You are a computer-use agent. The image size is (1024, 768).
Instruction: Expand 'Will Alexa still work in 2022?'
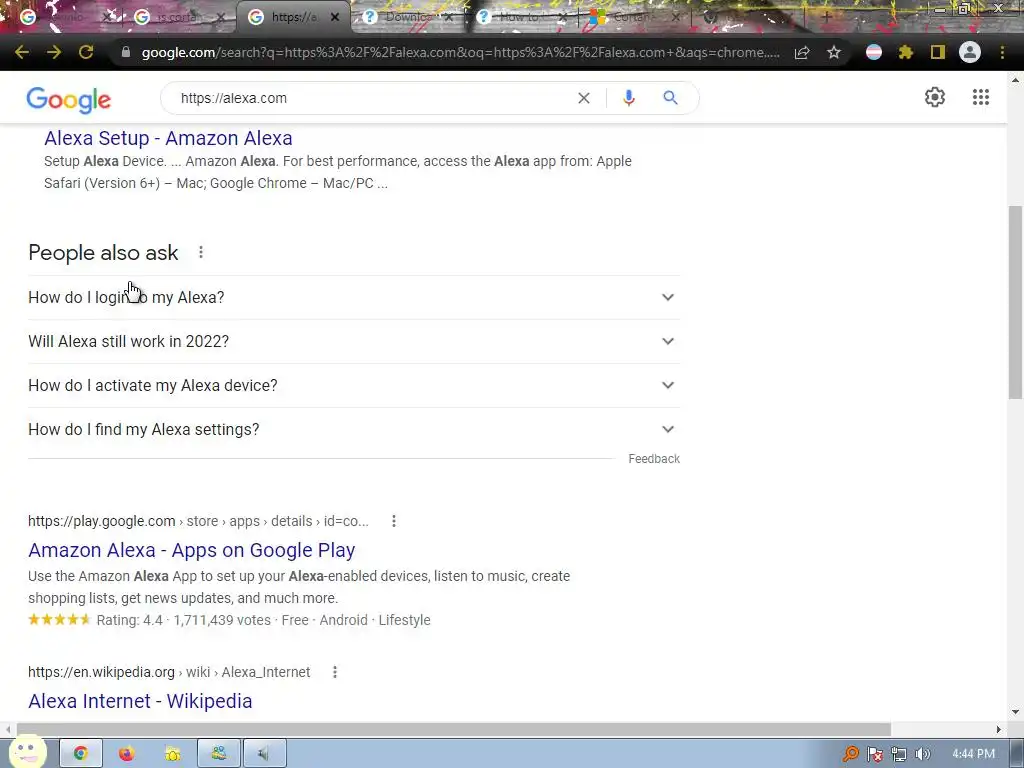point(354,342)
